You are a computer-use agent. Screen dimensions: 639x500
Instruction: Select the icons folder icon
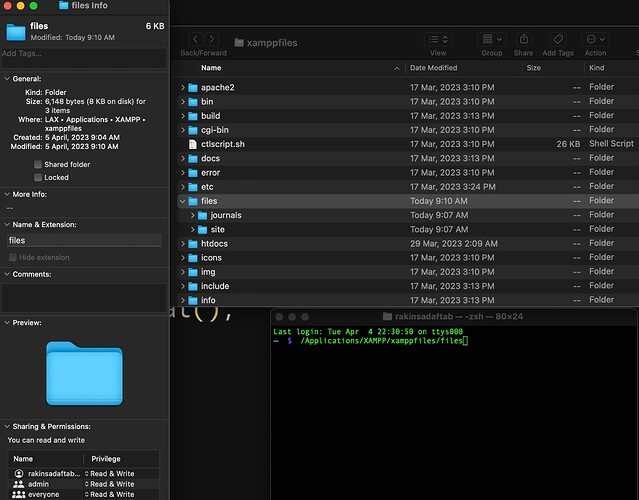193,258
